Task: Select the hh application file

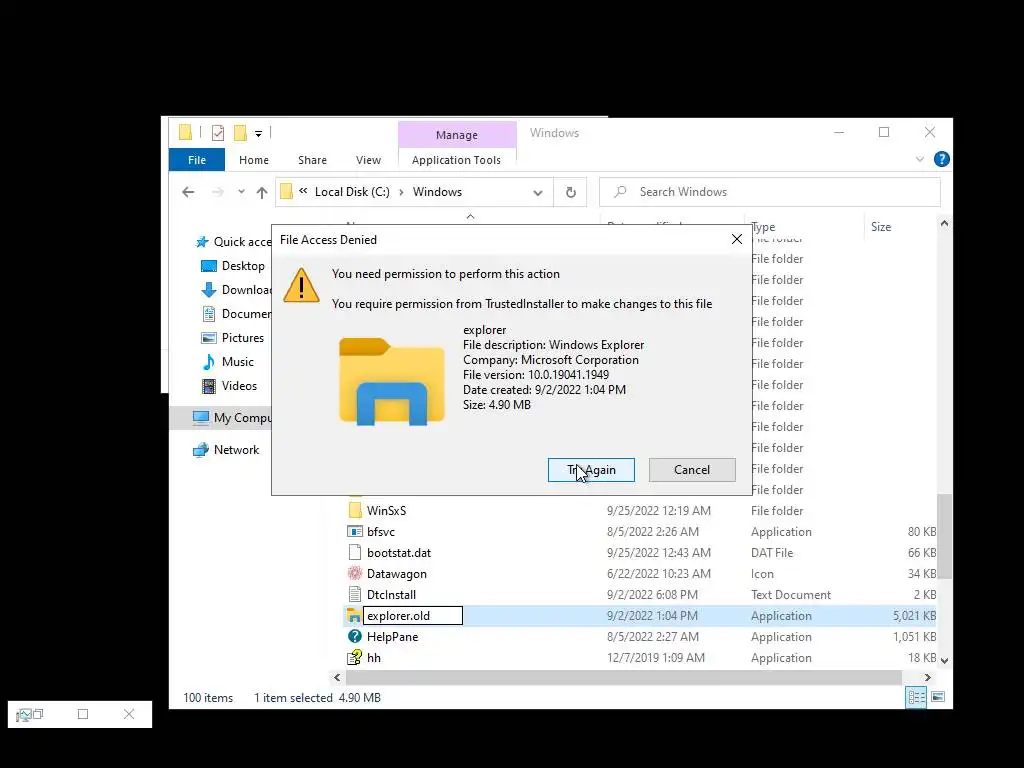Action: coord(374,658)
